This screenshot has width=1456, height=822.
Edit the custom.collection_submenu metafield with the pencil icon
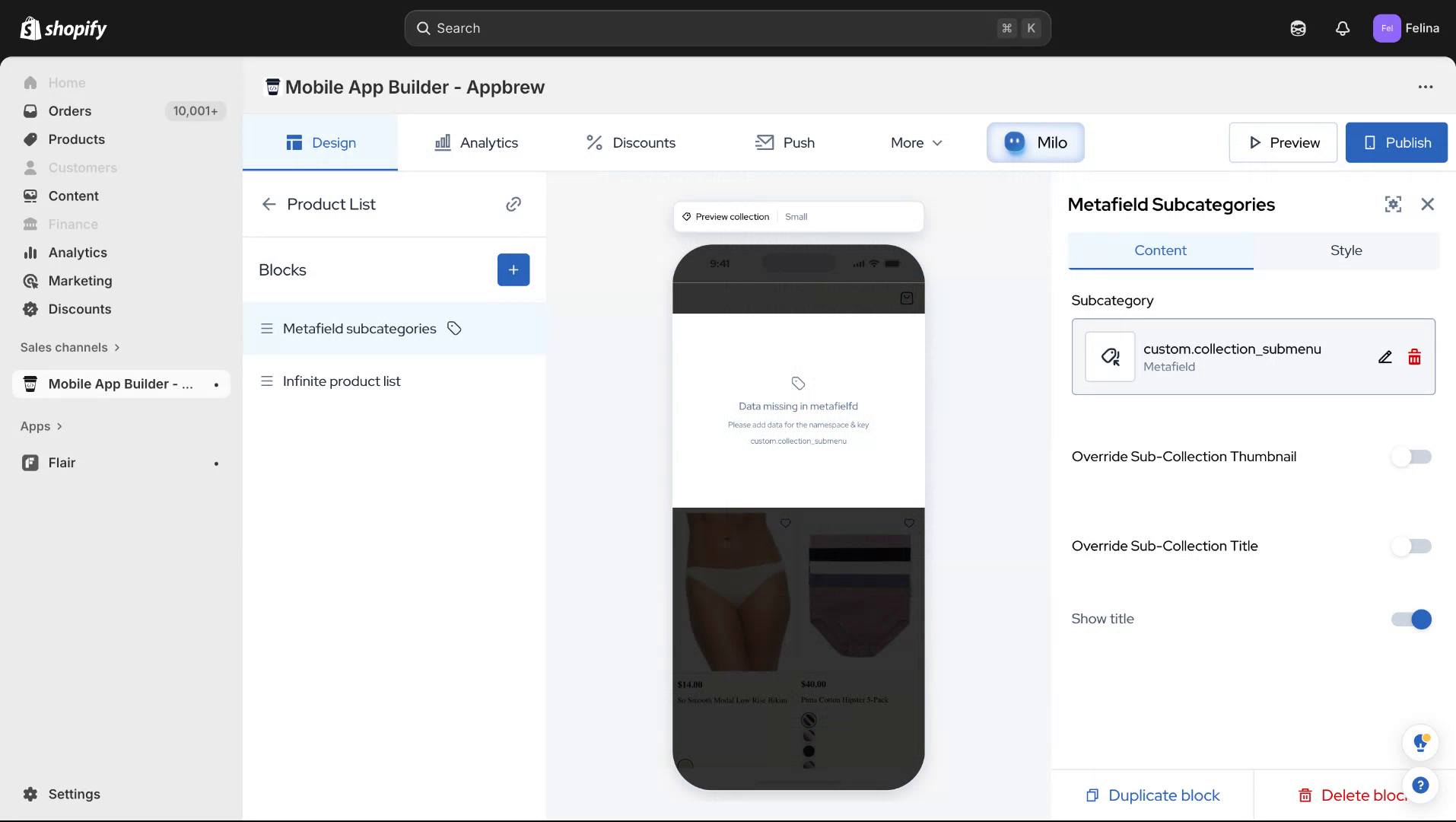(1384, 356)
